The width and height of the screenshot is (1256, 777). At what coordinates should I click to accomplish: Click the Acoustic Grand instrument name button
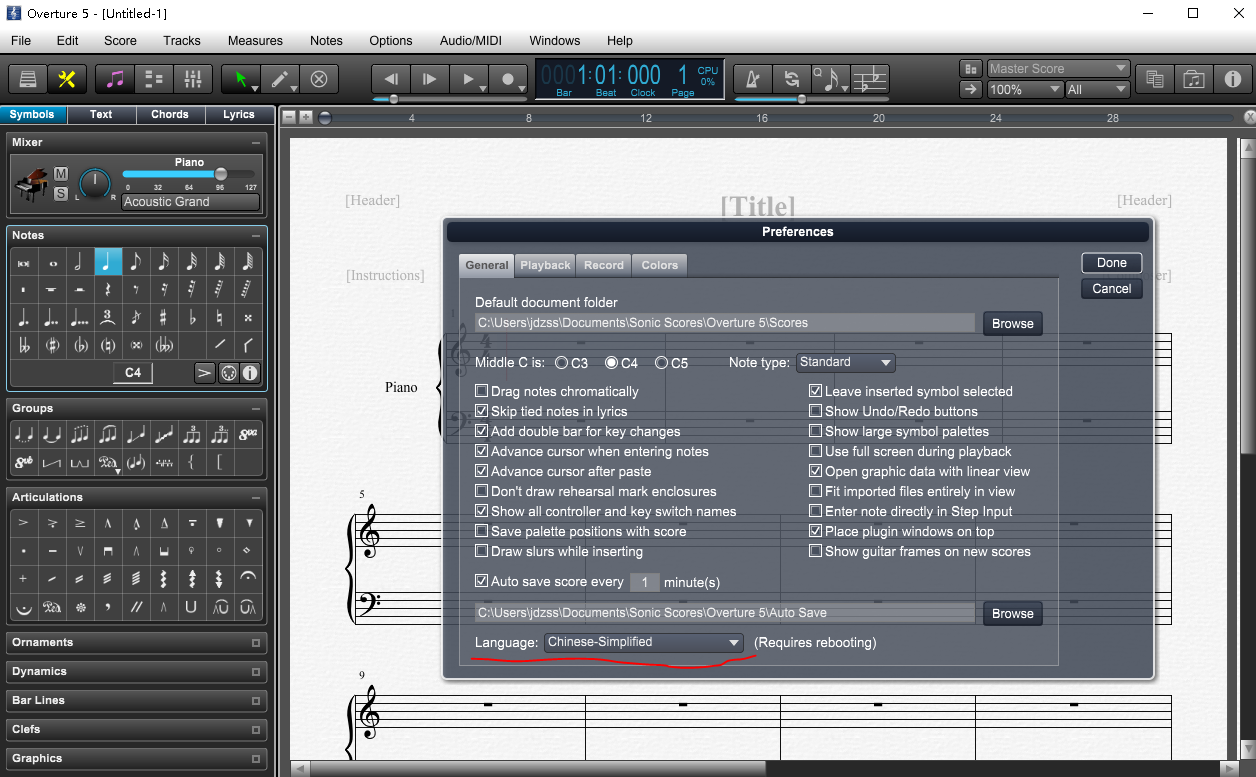(x=190, y=202)
